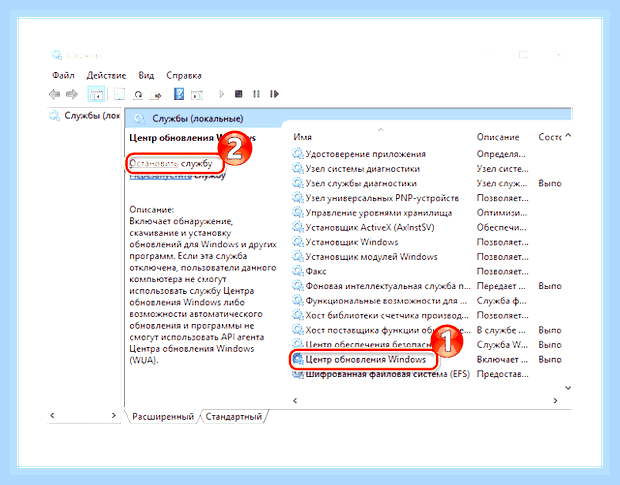Click the Forward arrow in the toolbar
Image resolution: width=620 pixels, height=485 pixels.
tap(72, 94)
